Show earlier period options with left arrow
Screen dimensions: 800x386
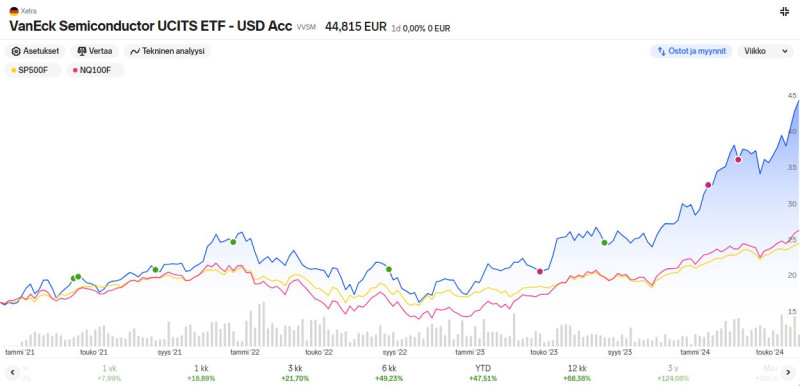coord(12,372)
